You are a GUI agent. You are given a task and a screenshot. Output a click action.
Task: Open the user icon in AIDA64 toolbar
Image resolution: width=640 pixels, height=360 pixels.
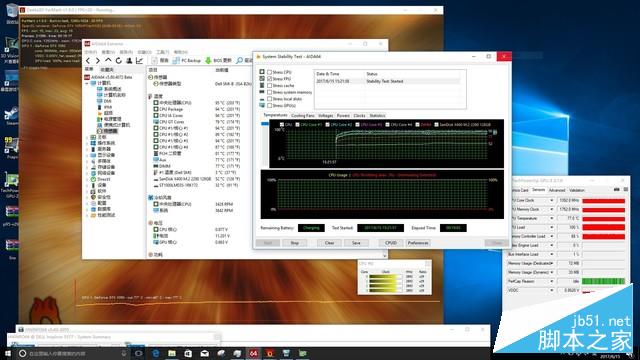129,60
